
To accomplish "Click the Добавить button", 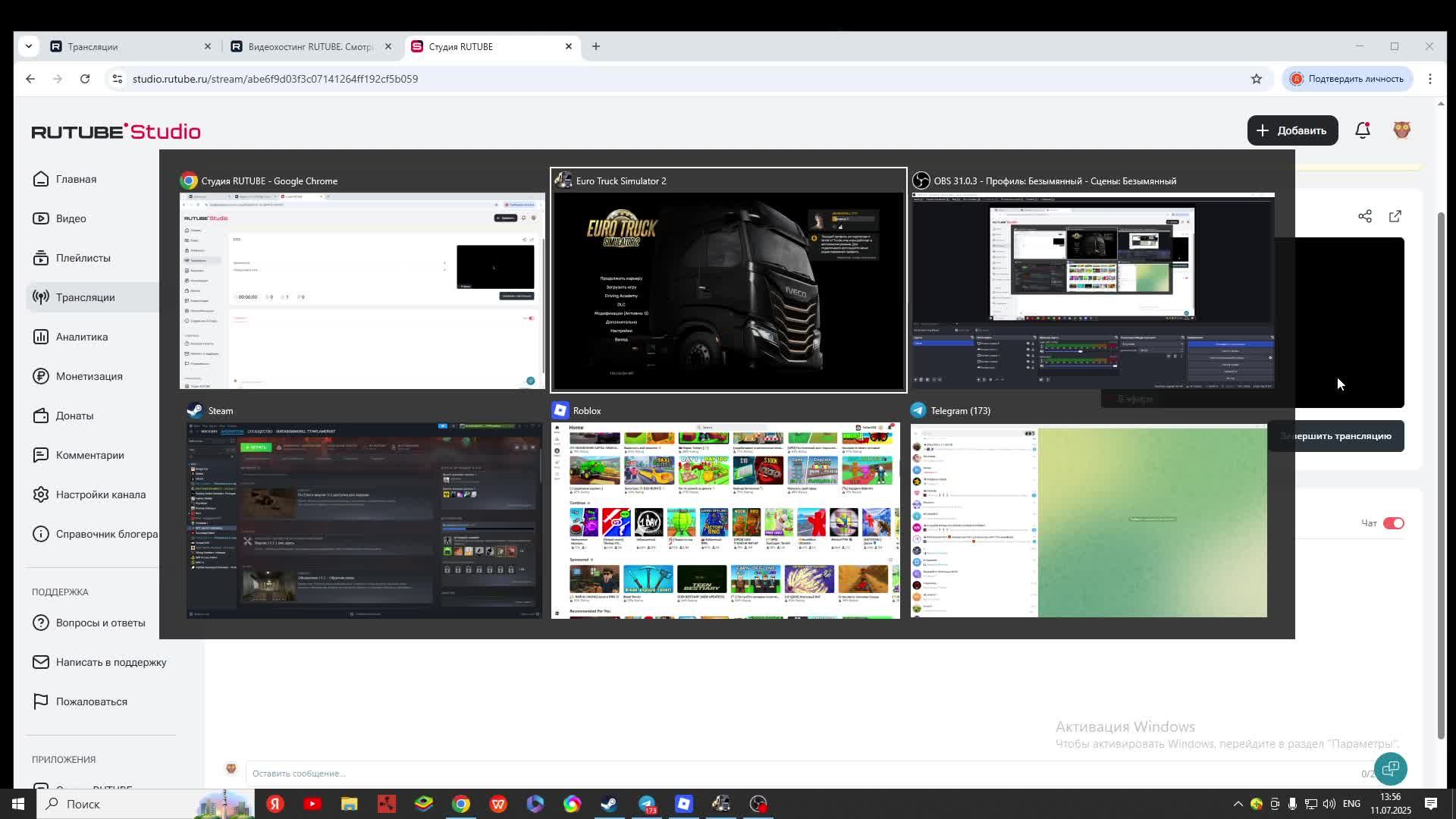I will tap(1292, 130).
